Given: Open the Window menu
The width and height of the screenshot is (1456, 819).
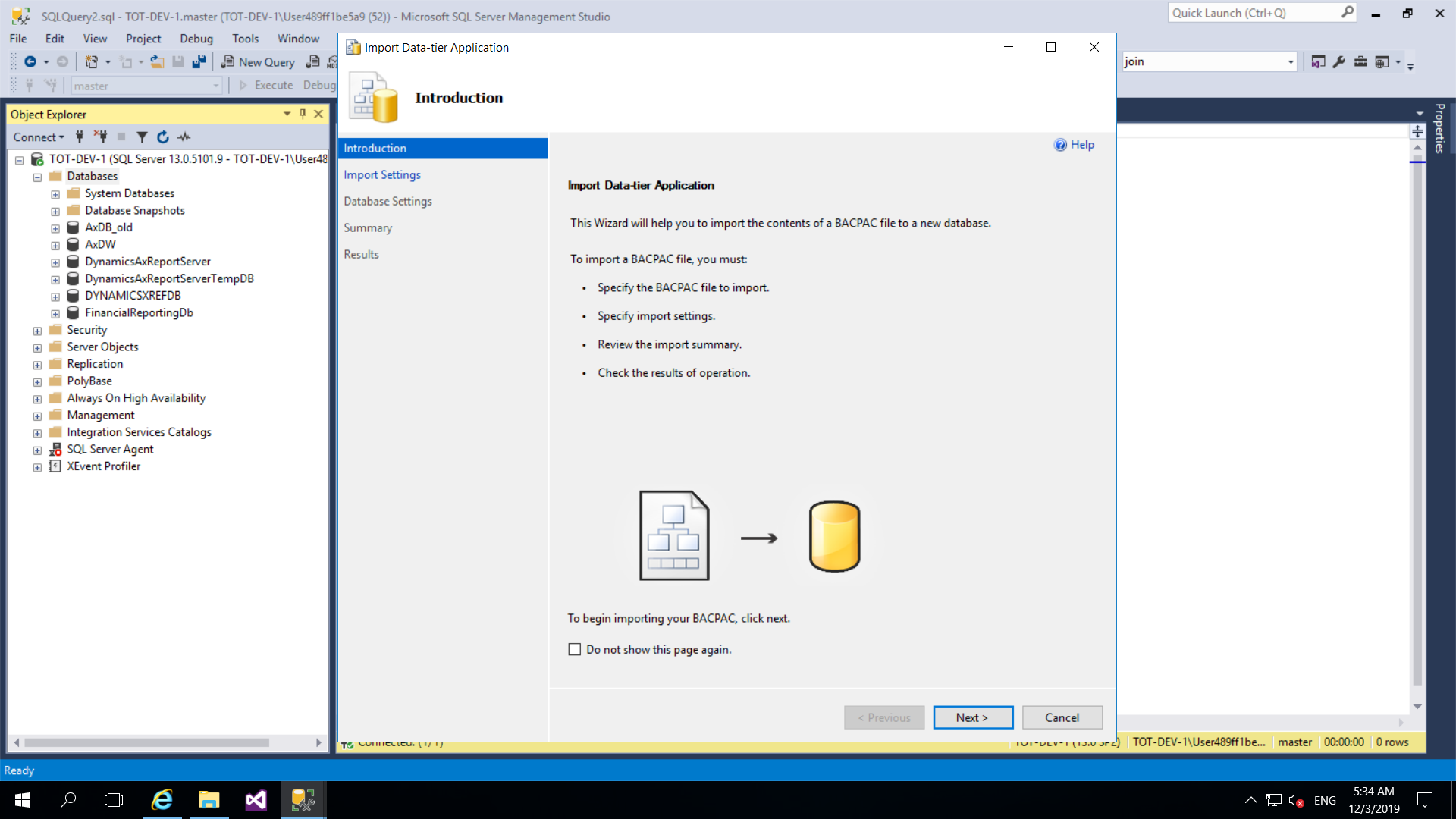Looking at the screenshot, I should 298,39.
